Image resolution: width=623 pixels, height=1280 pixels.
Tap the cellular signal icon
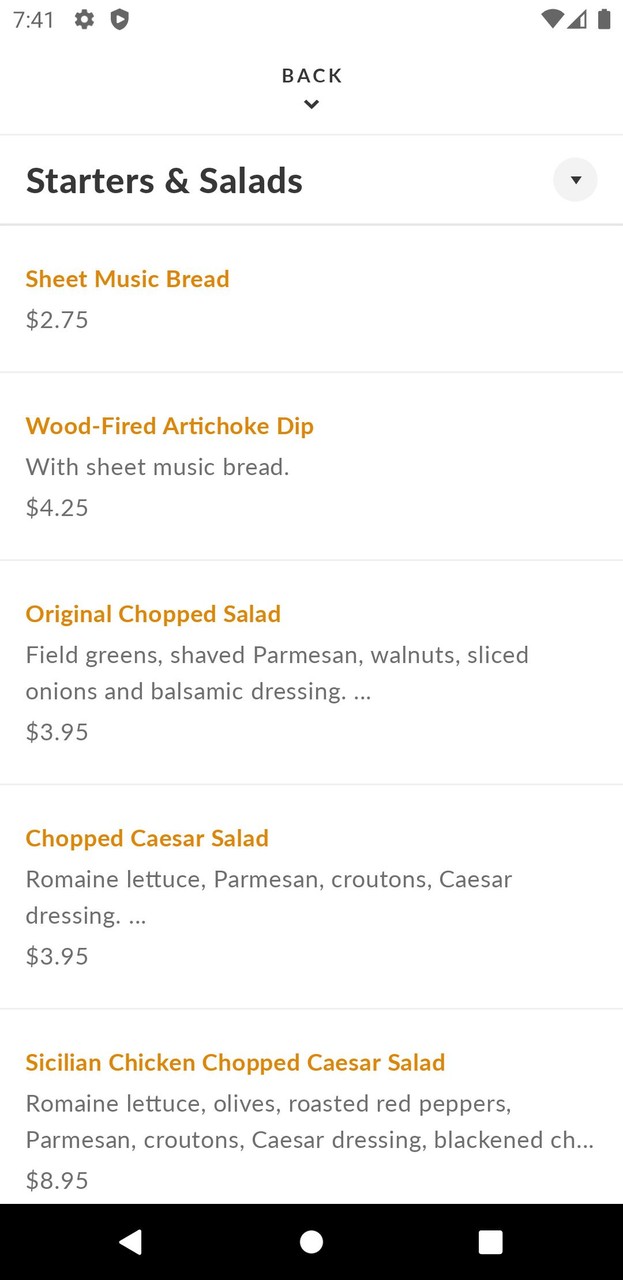click(577, 19)
